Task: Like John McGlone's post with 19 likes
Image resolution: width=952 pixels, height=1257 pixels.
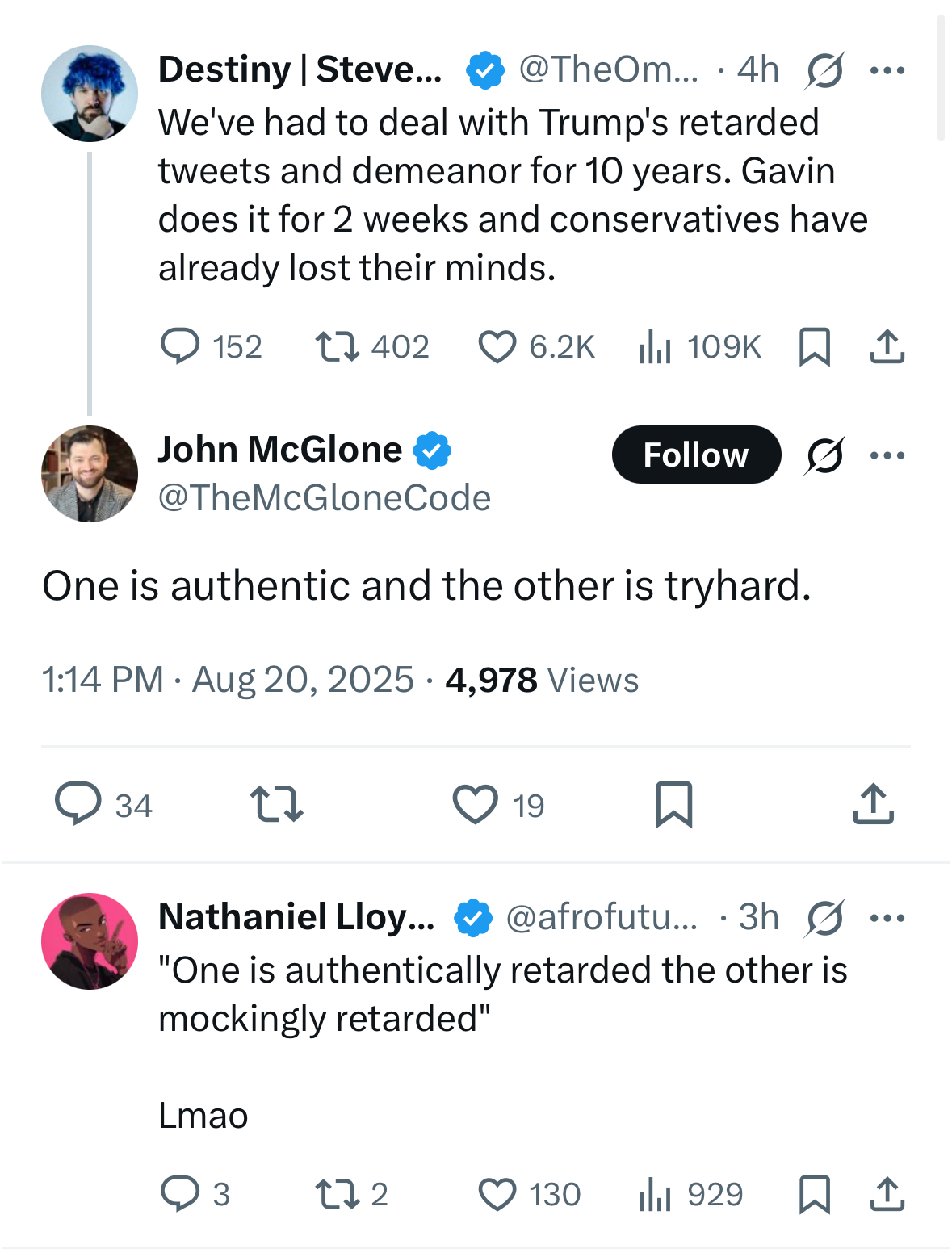Action: 476,804
